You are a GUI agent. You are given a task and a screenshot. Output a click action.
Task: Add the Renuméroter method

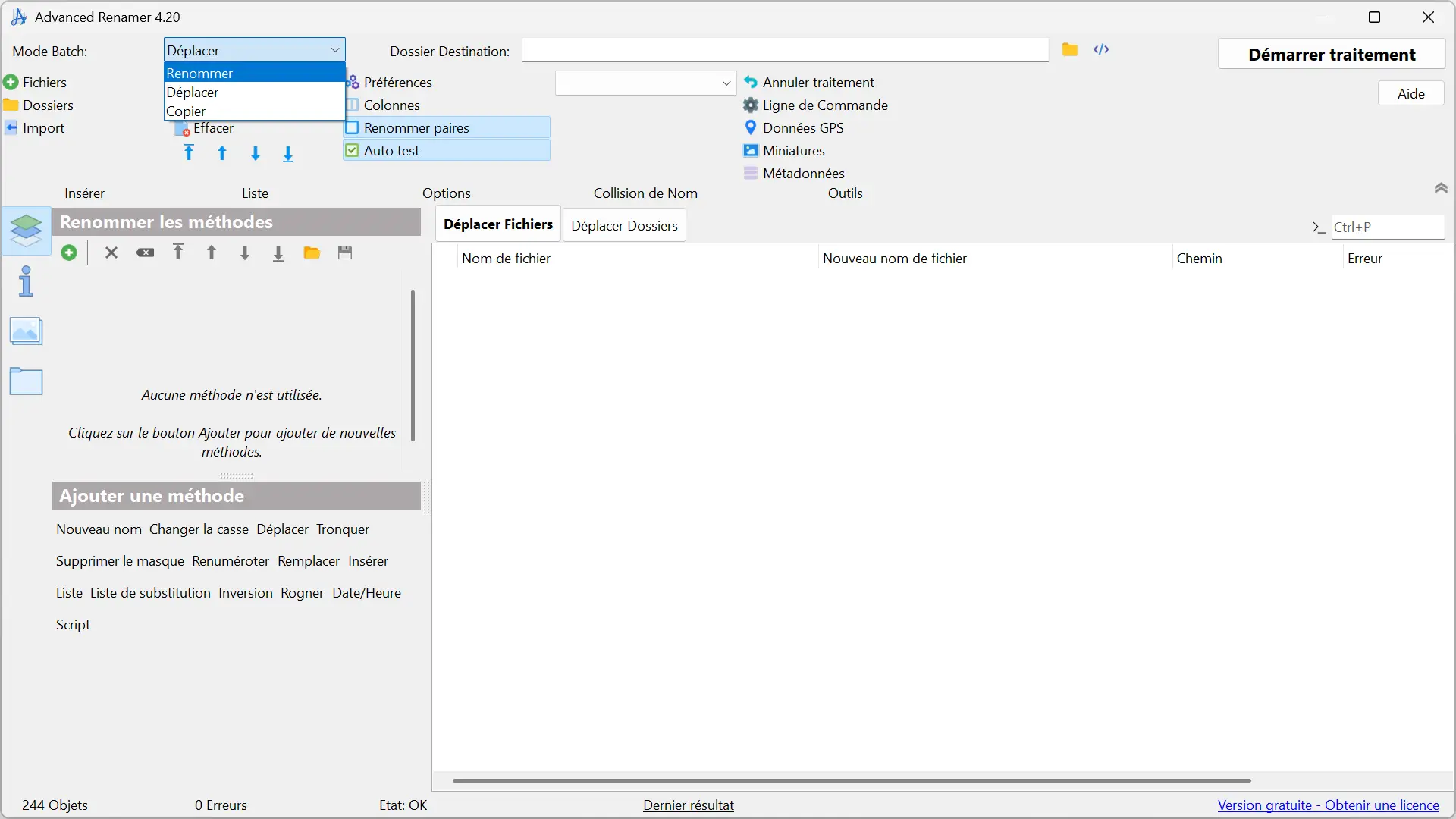[231, 560]
